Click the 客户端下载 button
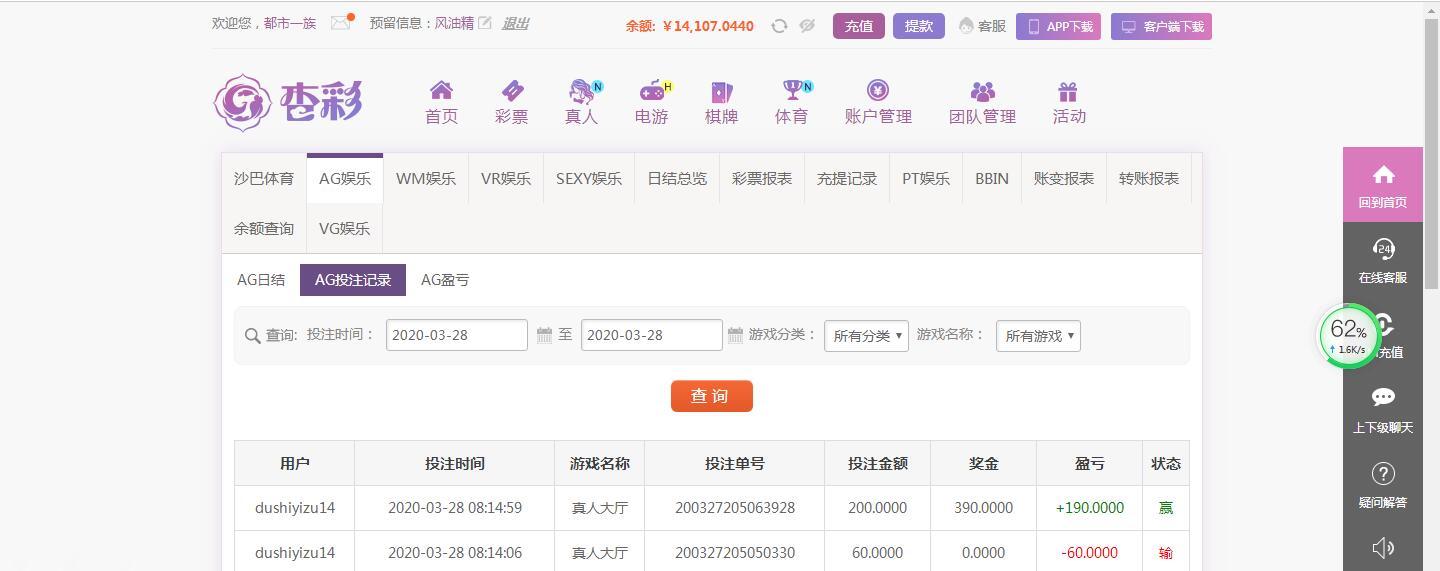Viewport: 1440px width, 571px height. click(1161, 27)
